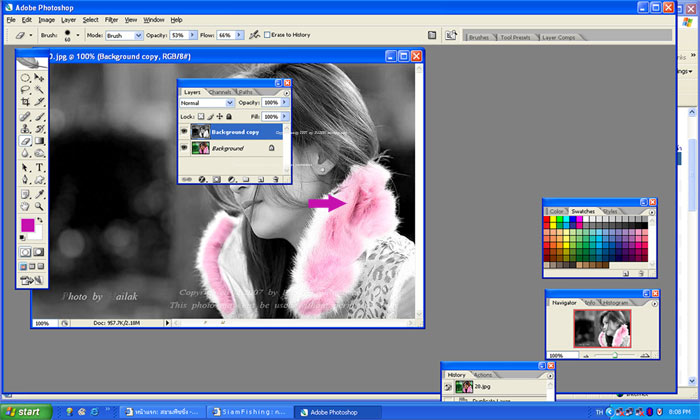Viewport: 700px width, 420px height.
Task: Select the Hand tool
Action: 25,206
